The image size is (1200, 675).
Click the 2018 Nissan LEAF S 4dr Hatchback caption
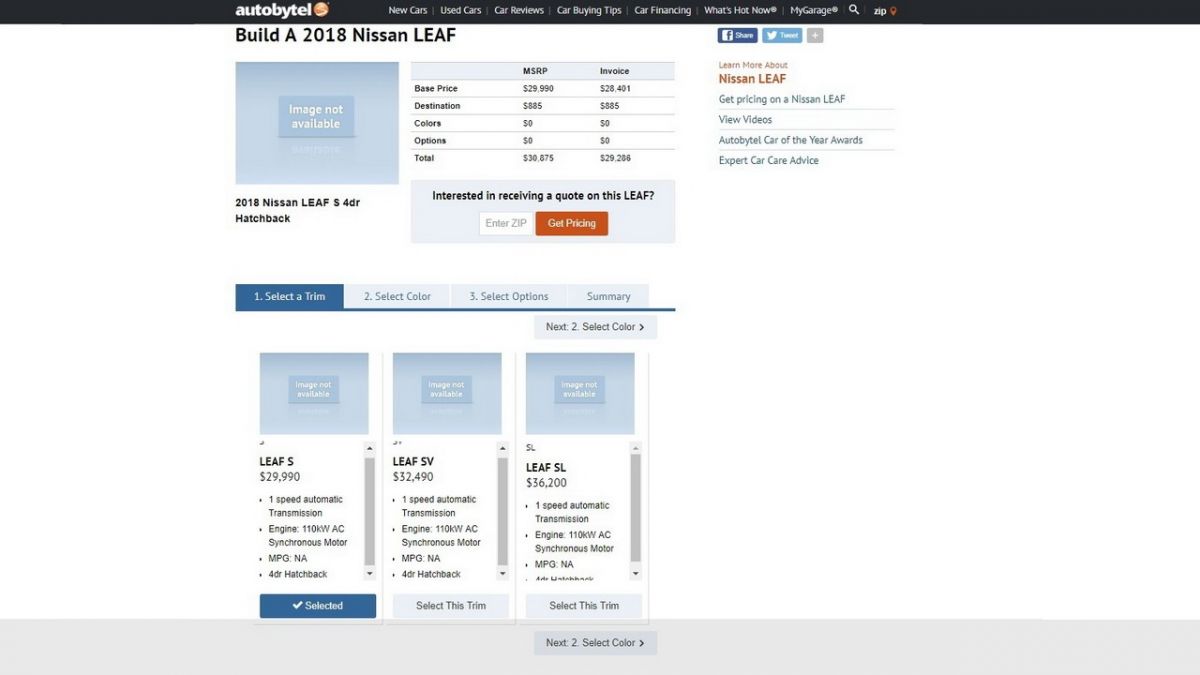tap(297, 210)
